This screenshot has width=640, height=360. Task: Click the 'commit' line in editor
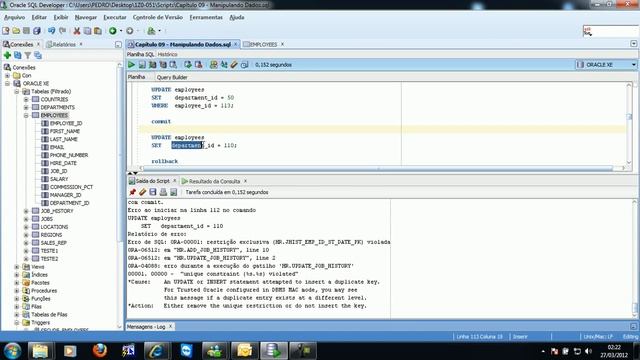pos(161,122)
